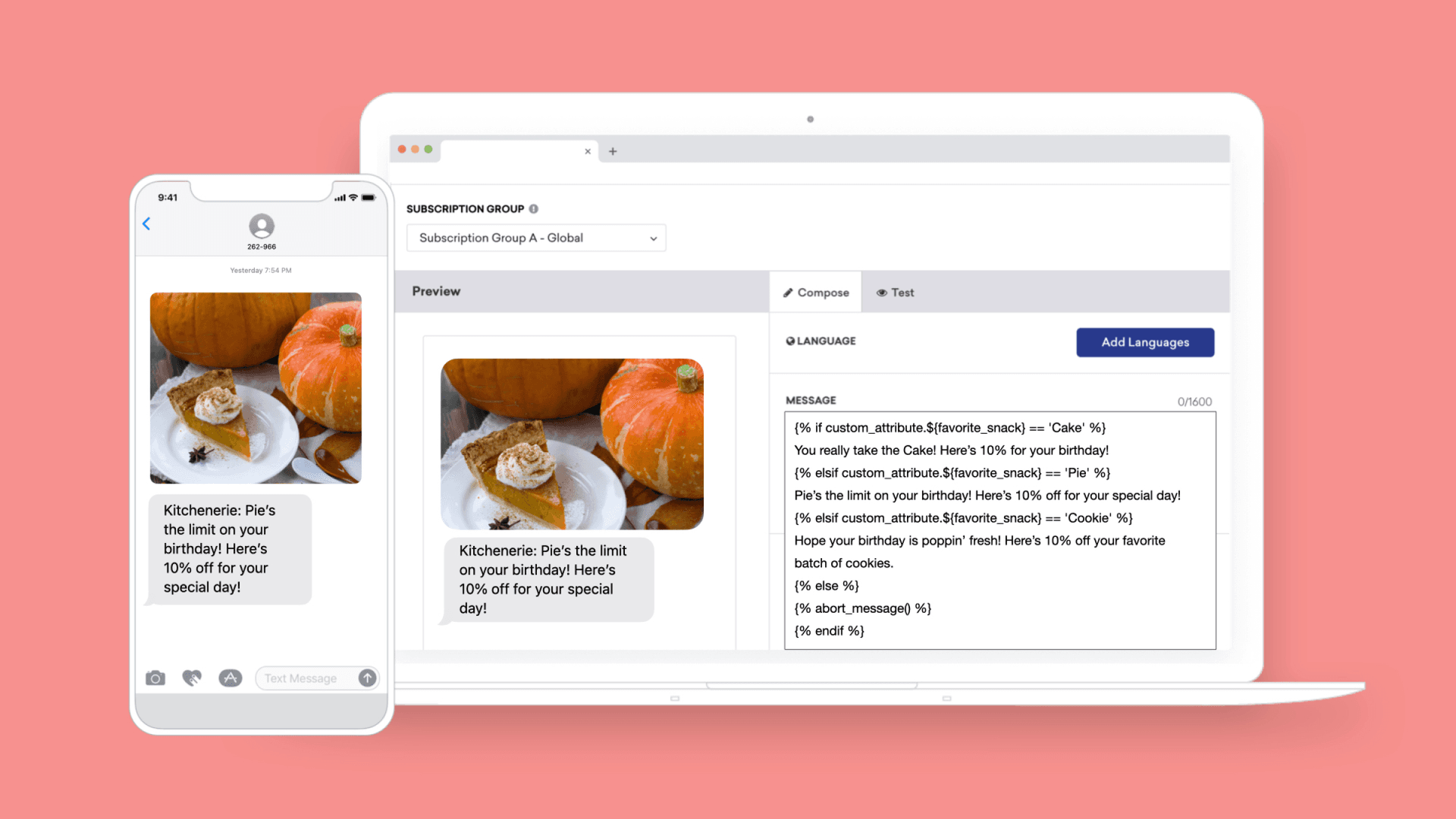Click the App Store icon in message bar
The width and height of the screenshot is (1456, 819).
pos(230,678)
